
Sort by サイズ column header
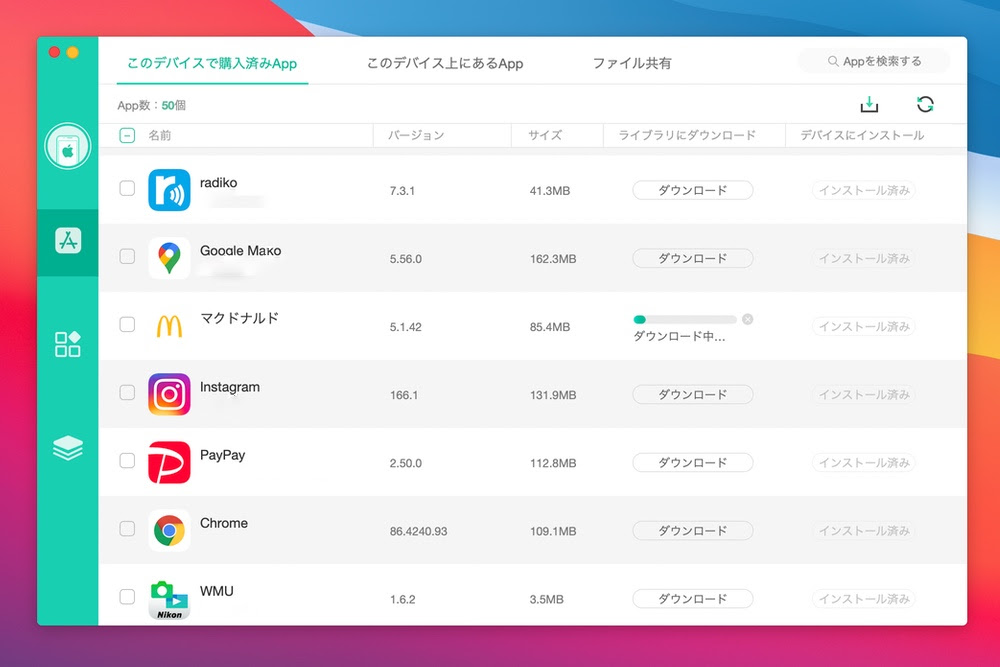click(545, 135)
